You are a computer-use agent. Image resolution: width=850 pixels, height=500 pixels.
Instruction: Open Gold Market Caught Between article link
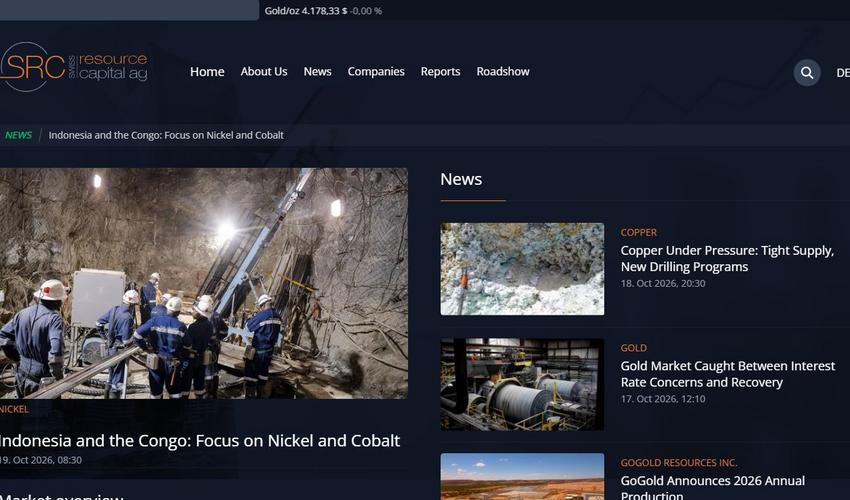point(727,374)
